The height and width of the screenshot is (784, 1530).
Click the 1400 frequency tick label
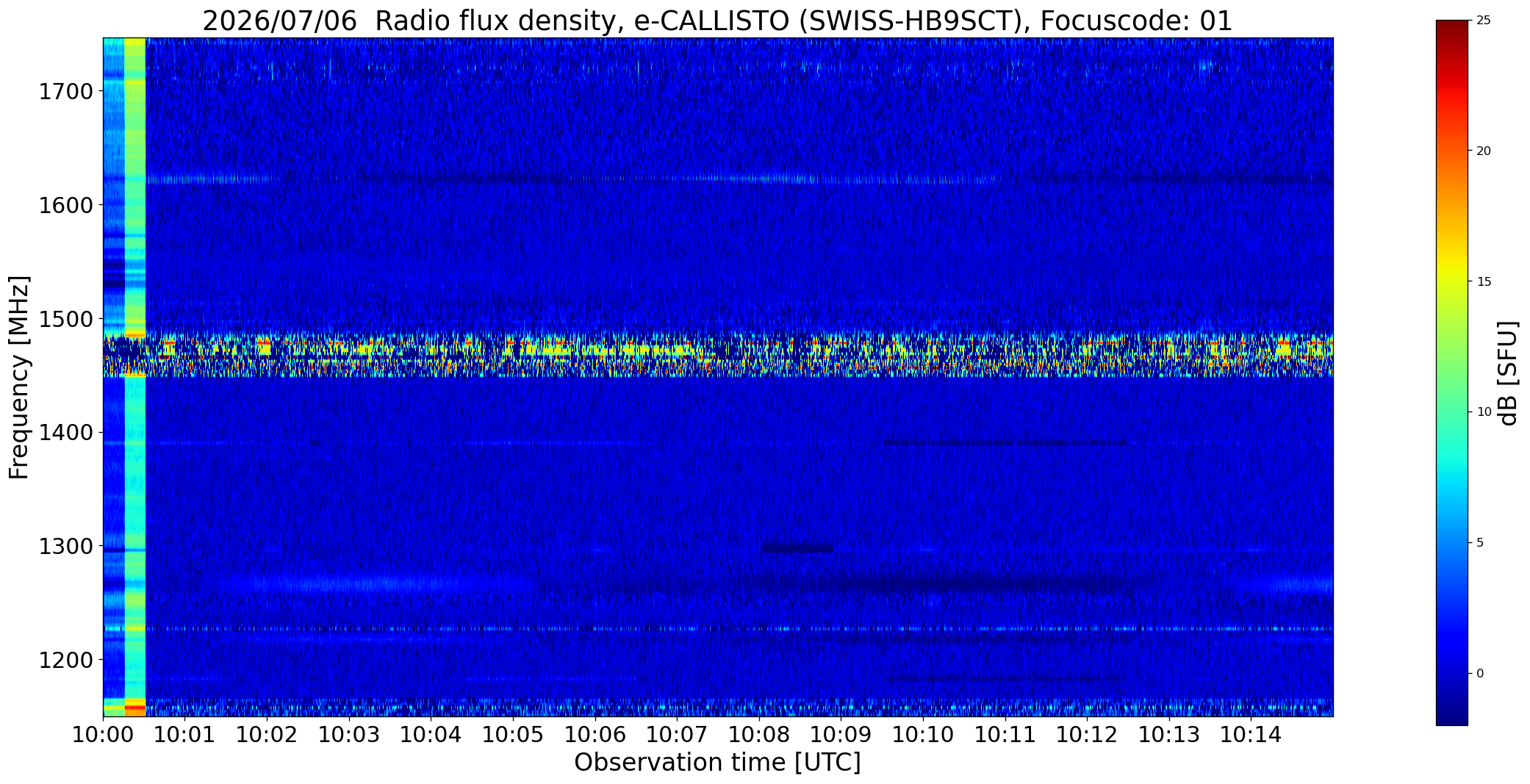tap(65, 432)
